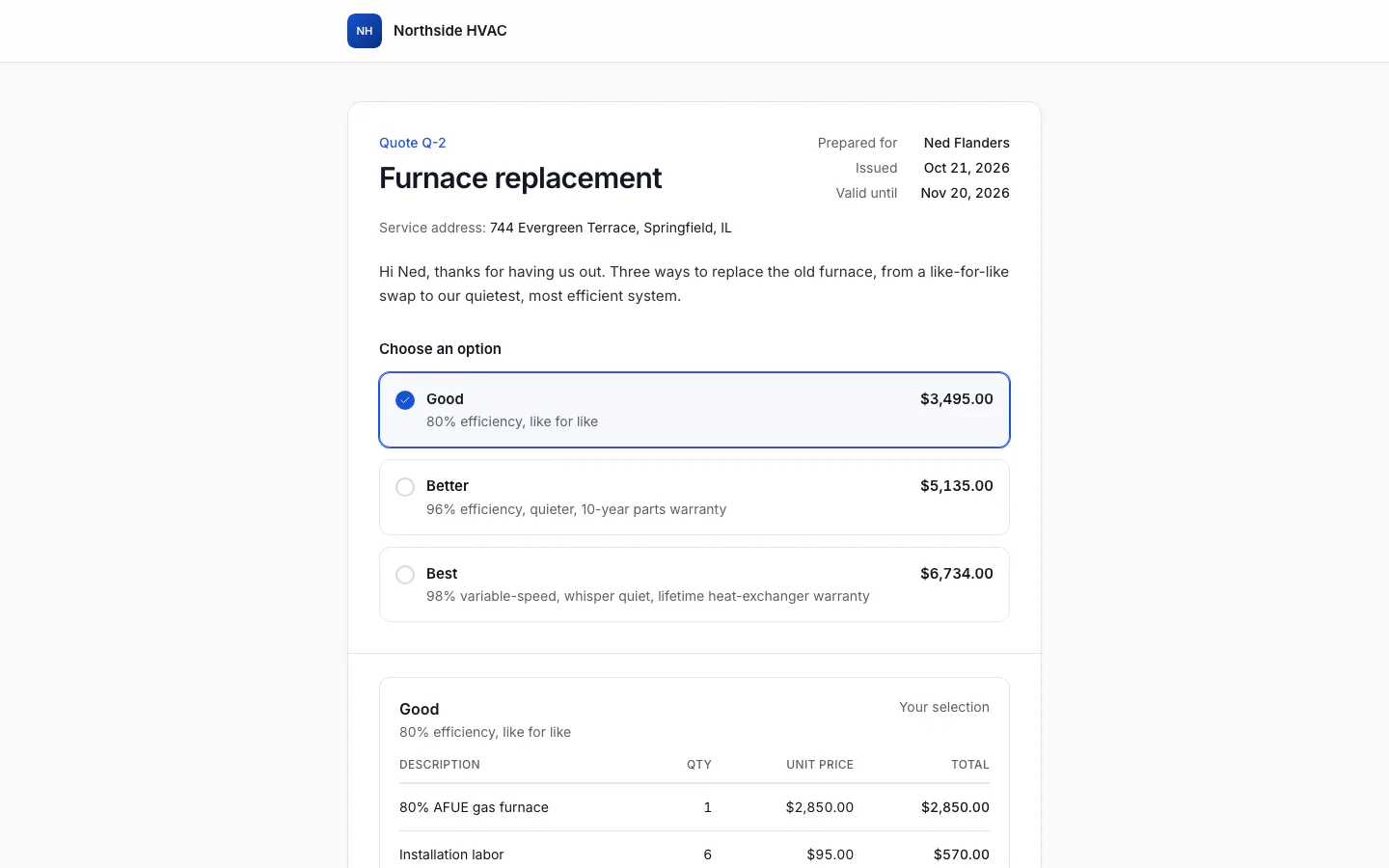
Task: Click the '96% efficiency, quieter, 10-year parts warranty' text
Action: coord(577,509)
